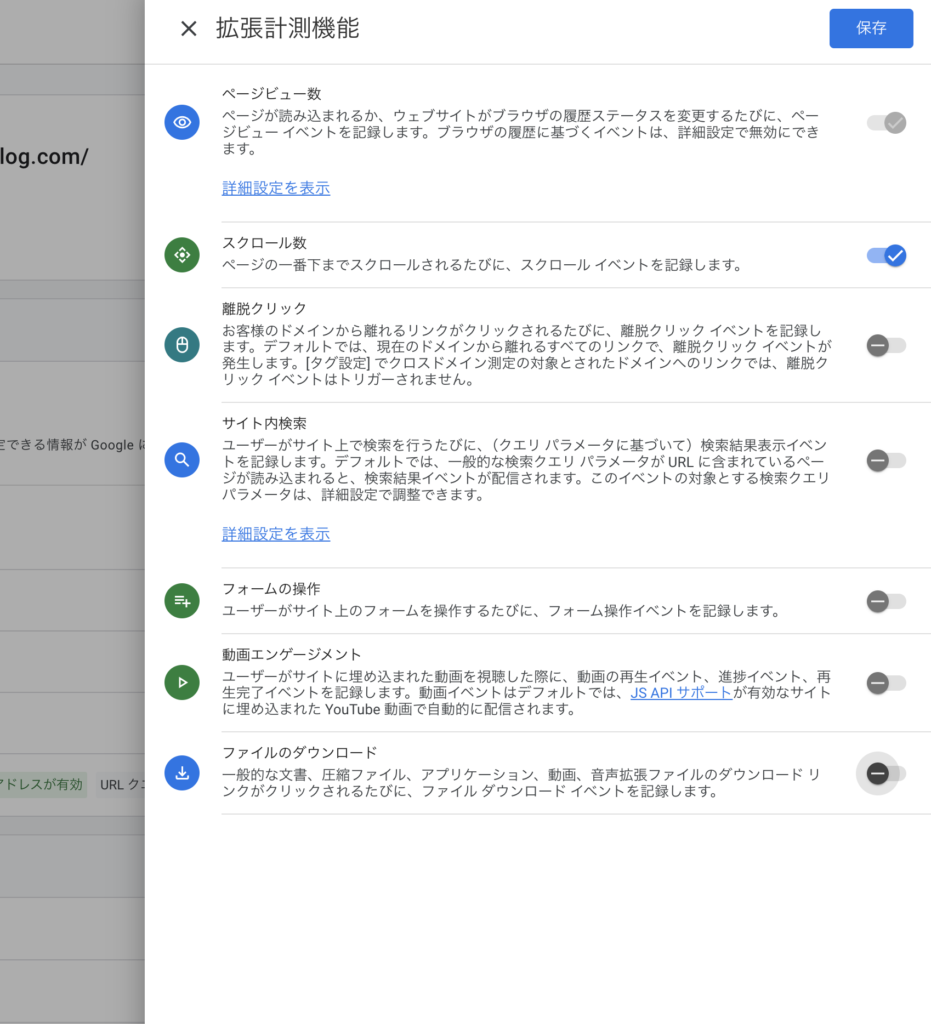The image size is (931, 1024).
Task: Click the スクロール数 crosshair icon
Action: tap(182, 255)
